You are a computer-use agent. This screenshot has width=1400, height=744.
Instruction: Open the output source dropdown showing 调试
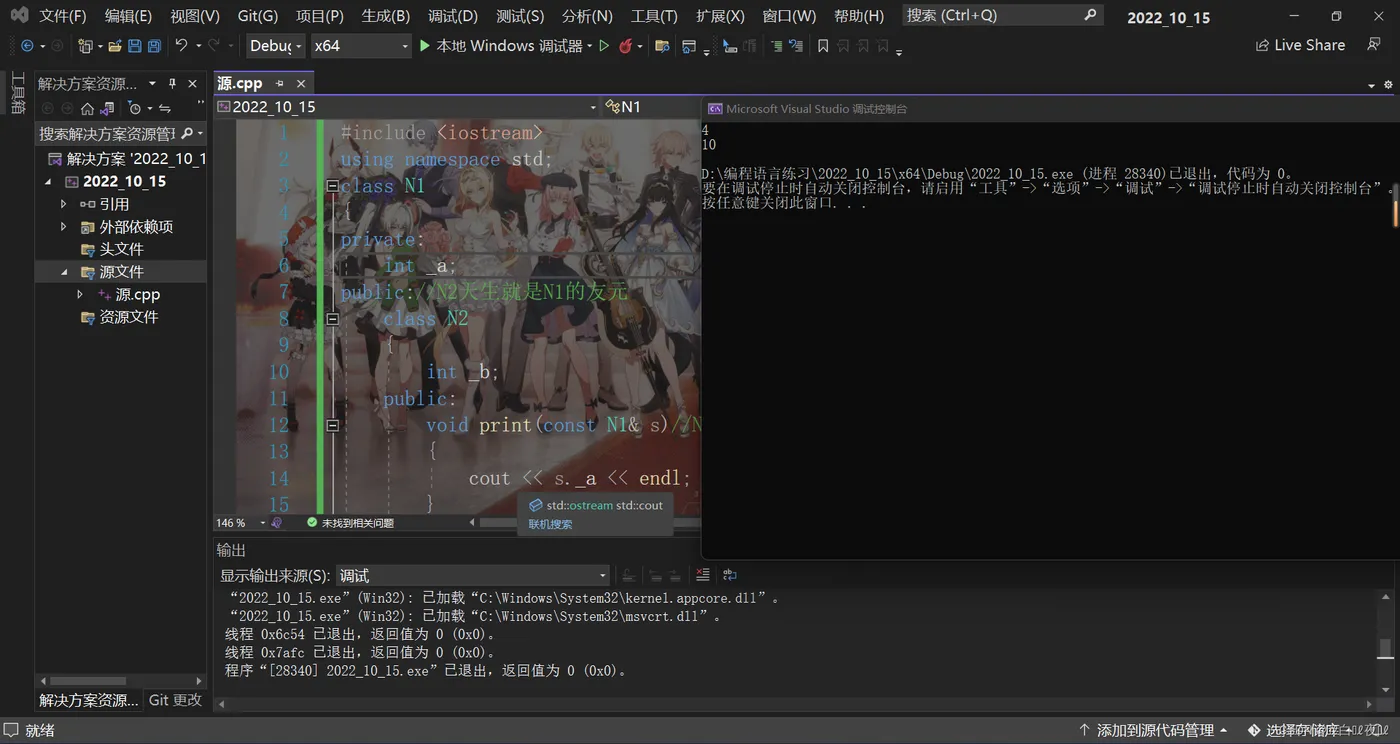pos(473,576)
